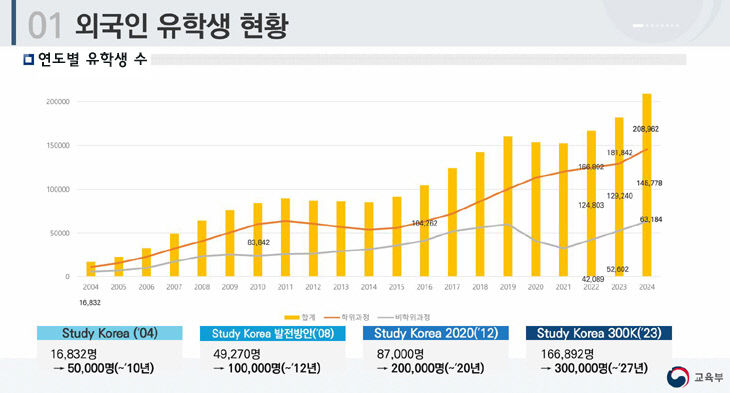
Task: Click the 100000 y-axis label
Action: (58, 189)
